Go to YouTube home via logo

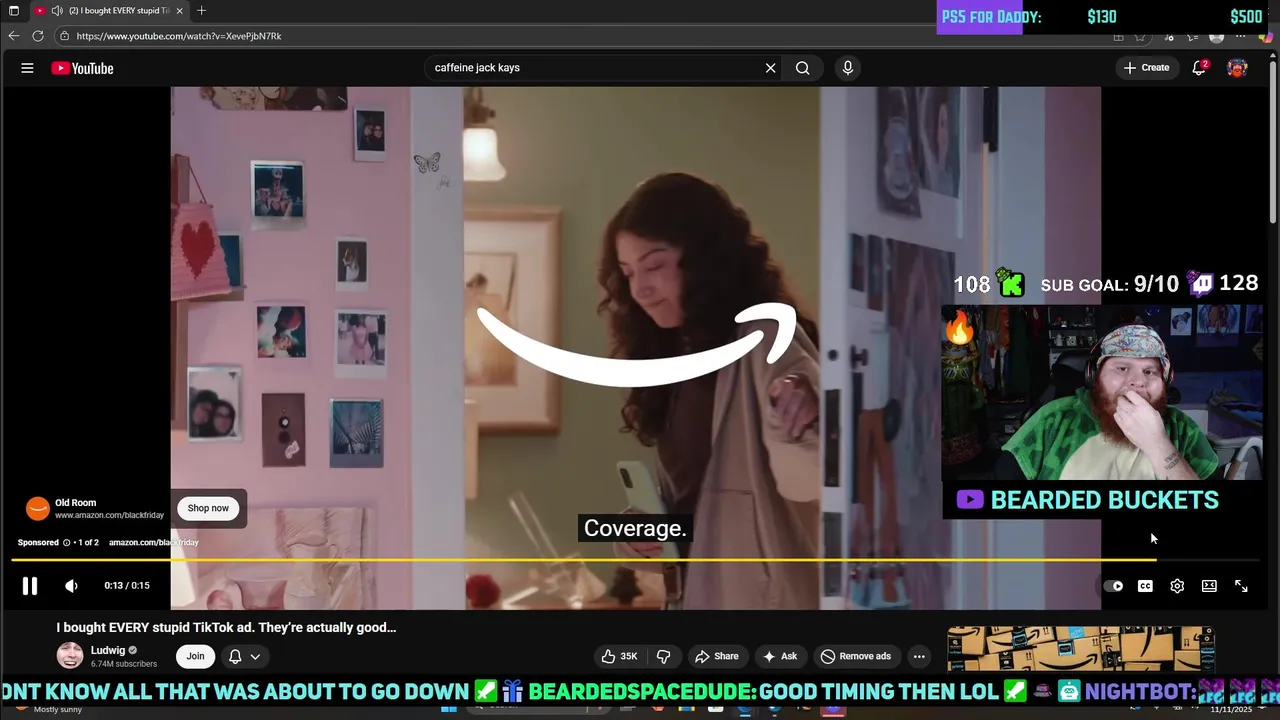[x=82, y=68]
